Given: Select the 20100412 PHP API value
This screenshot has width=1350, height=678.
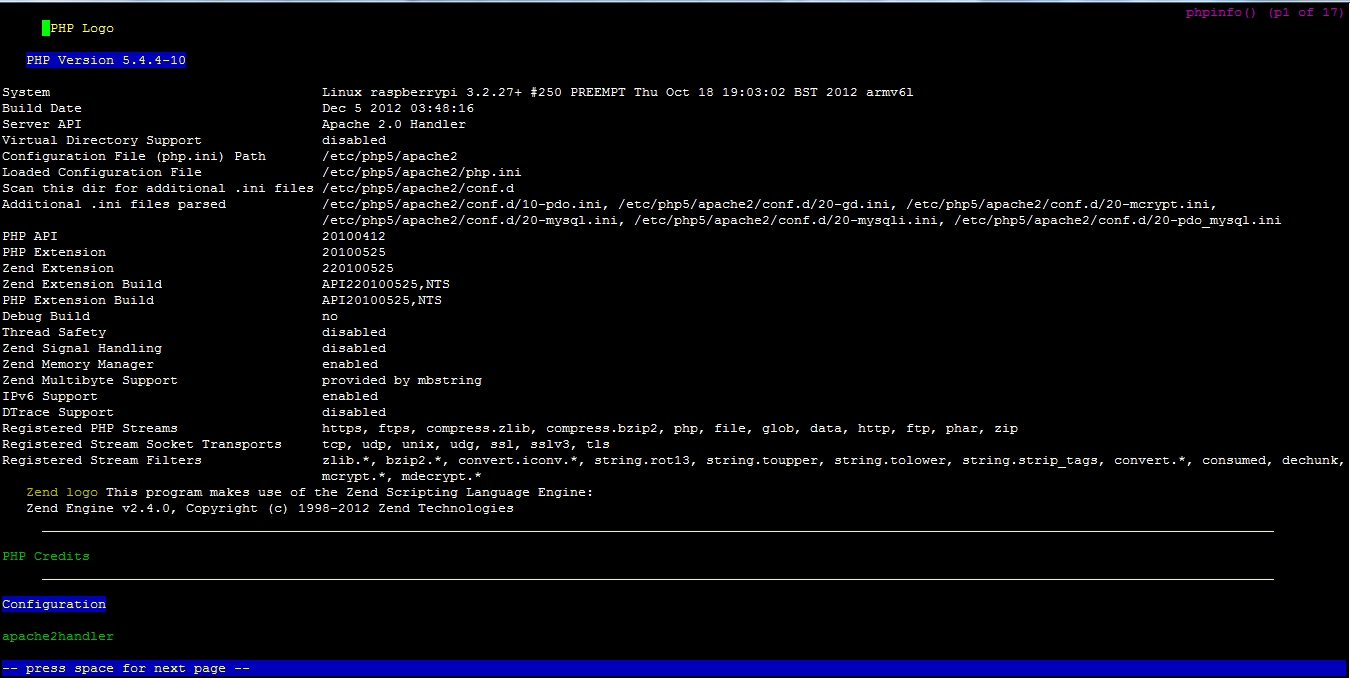Looking at the screenshot, I should [x=354, y=236].
